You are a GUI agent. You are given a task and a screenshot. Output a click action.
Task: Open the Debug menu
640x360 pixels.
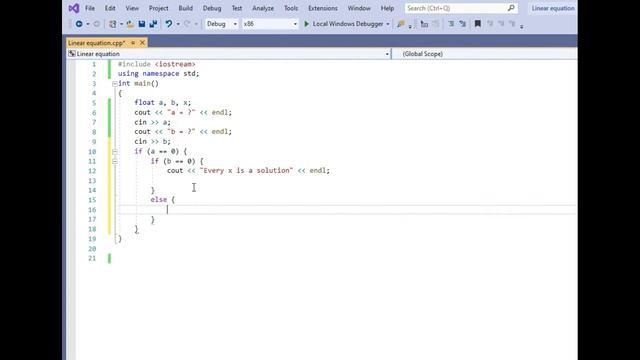click(x=212, y=8)
